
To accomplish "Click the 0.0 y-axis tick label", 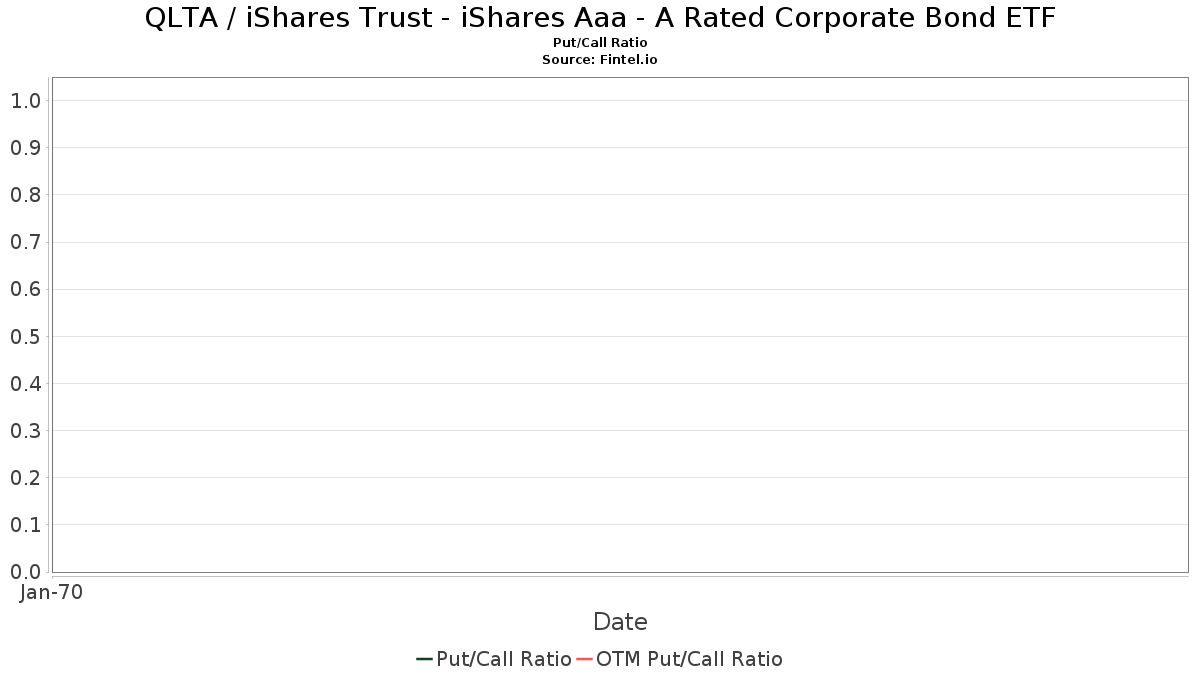I will coord(26,572).
